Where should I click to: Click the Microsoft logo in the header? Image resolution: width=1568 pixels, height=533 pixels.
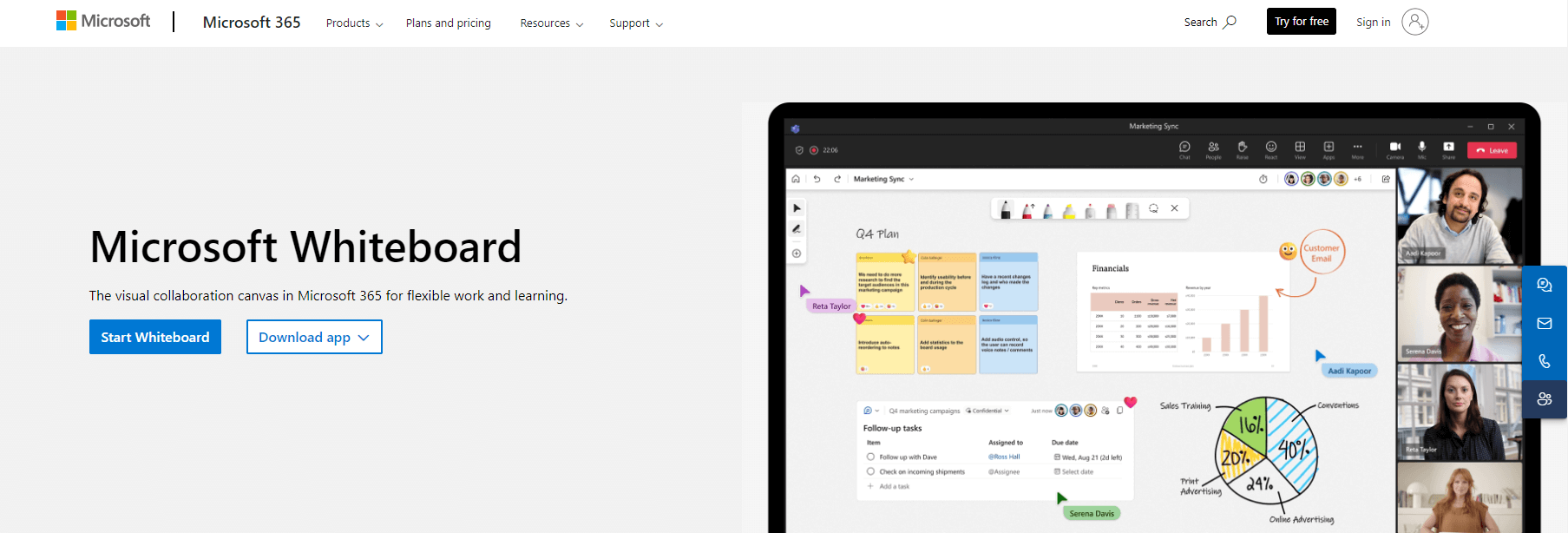(x=103, y=21)
